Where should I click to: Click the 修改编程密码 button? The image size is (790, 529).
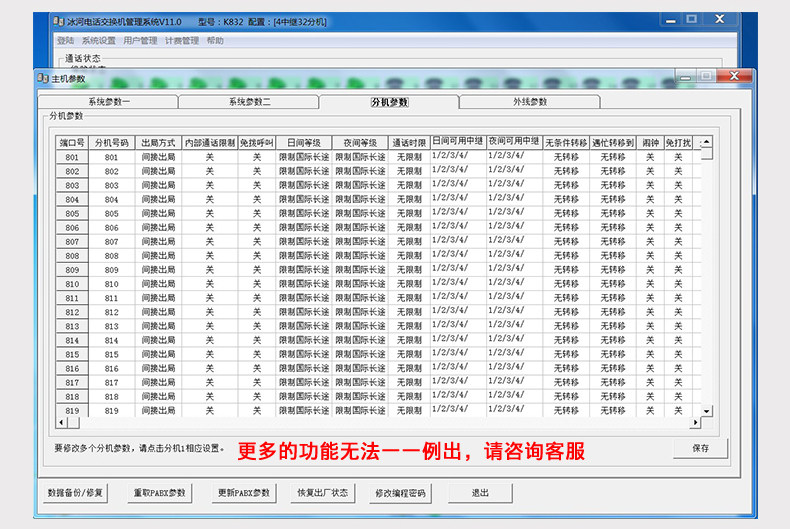(x=400, y=493)
